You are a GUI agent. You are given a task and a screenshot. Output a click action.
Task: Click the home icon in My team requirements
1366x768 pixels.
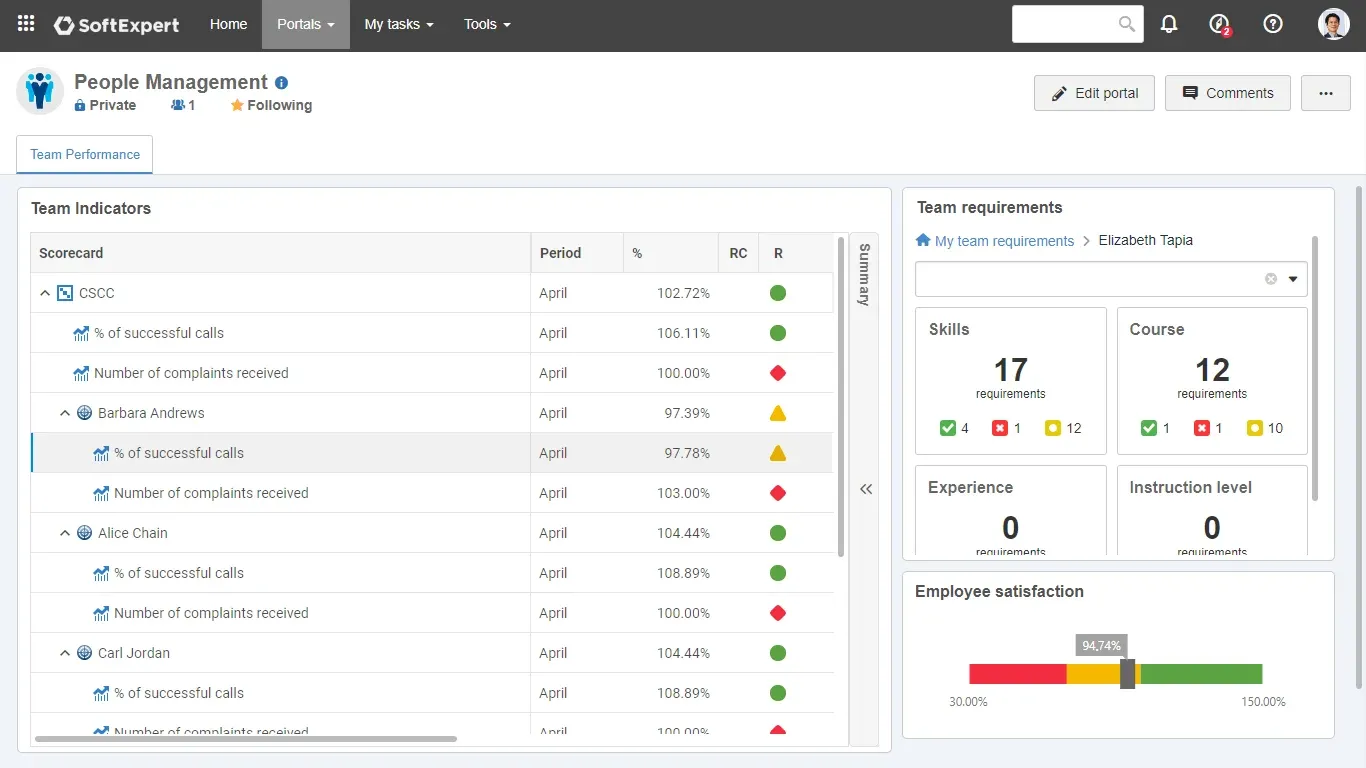[x=923, y=240]
